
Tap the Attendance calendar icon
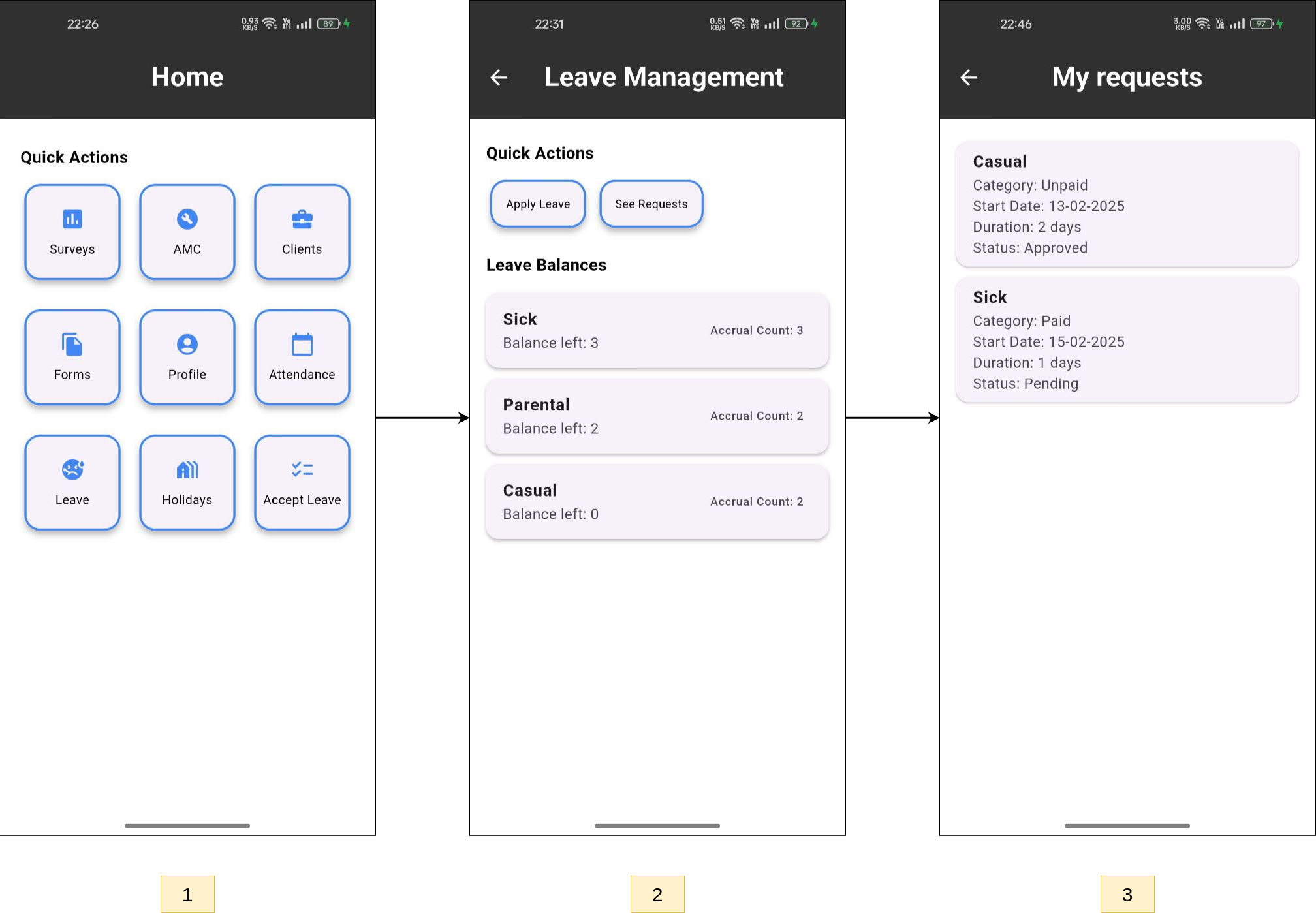302,345
